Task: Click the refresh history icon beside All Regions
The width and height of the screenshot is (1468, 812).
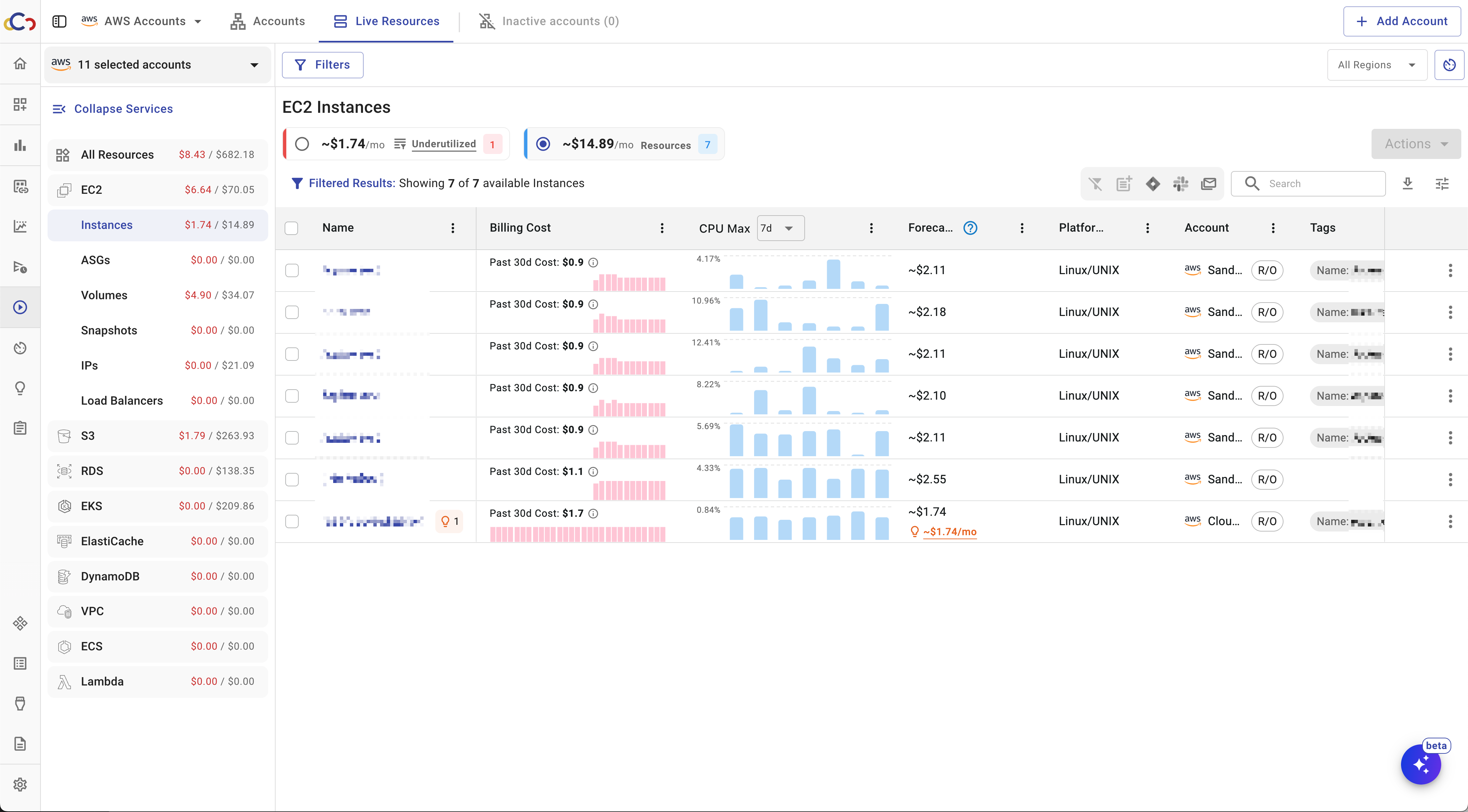Action: click(1449, 65)
